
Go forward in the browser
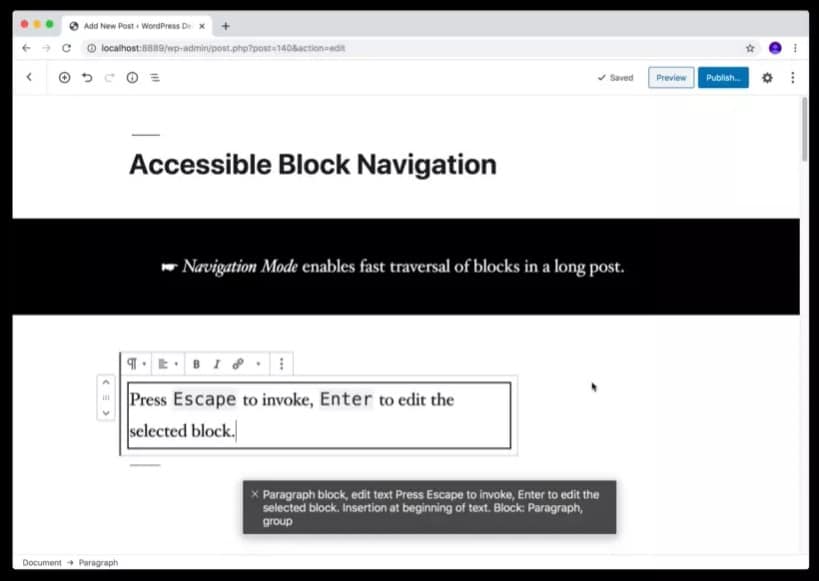click(x=46, y=48)
